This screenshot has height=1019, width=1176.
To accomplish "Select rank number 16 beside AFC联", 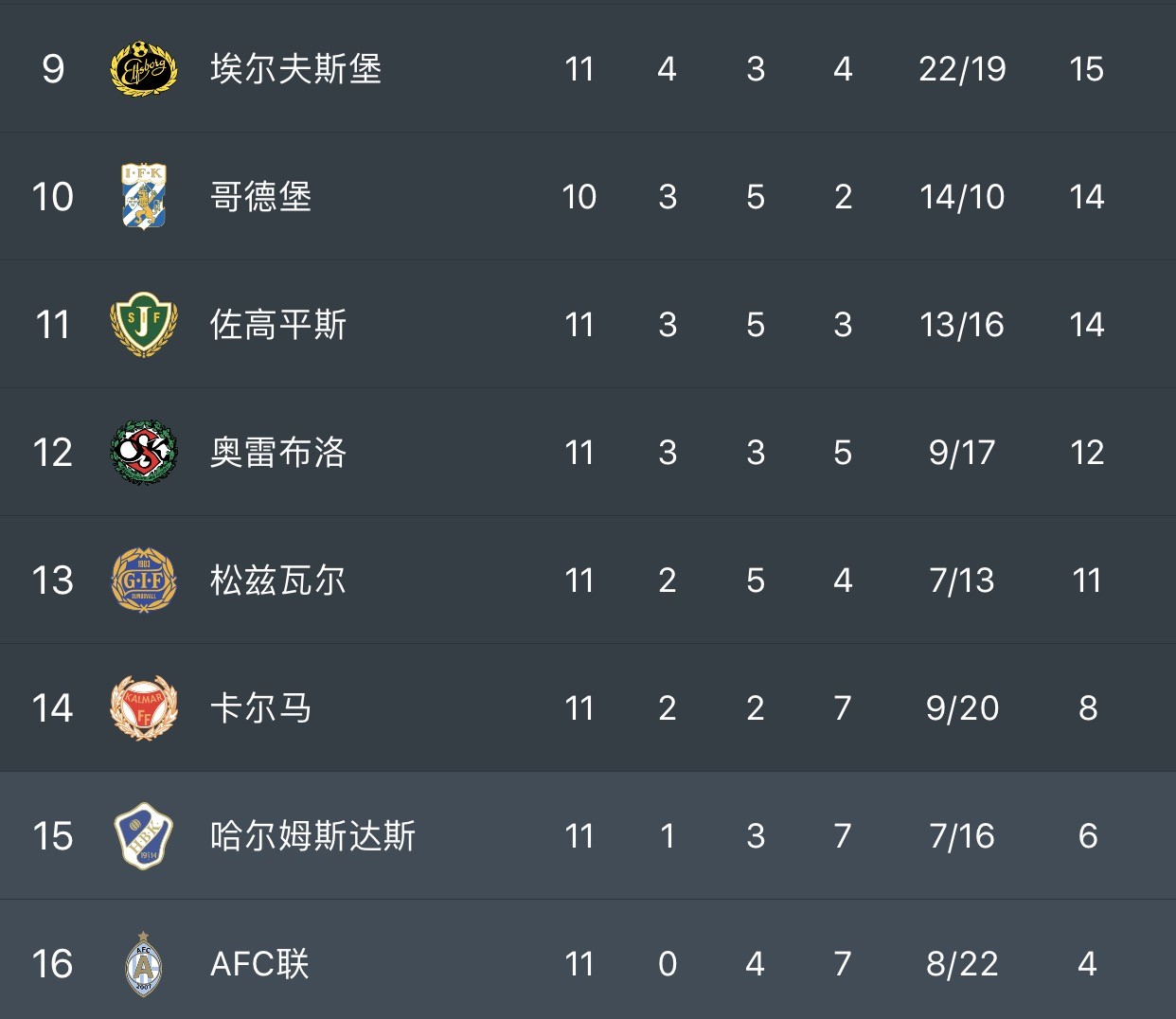I will tap(52, 963).
